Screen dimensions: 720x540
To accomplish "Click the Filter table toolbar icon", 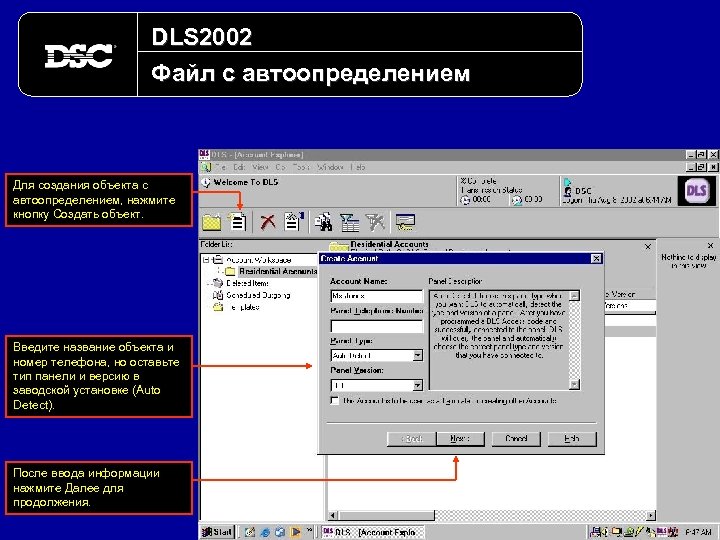I will pos(349,222).
